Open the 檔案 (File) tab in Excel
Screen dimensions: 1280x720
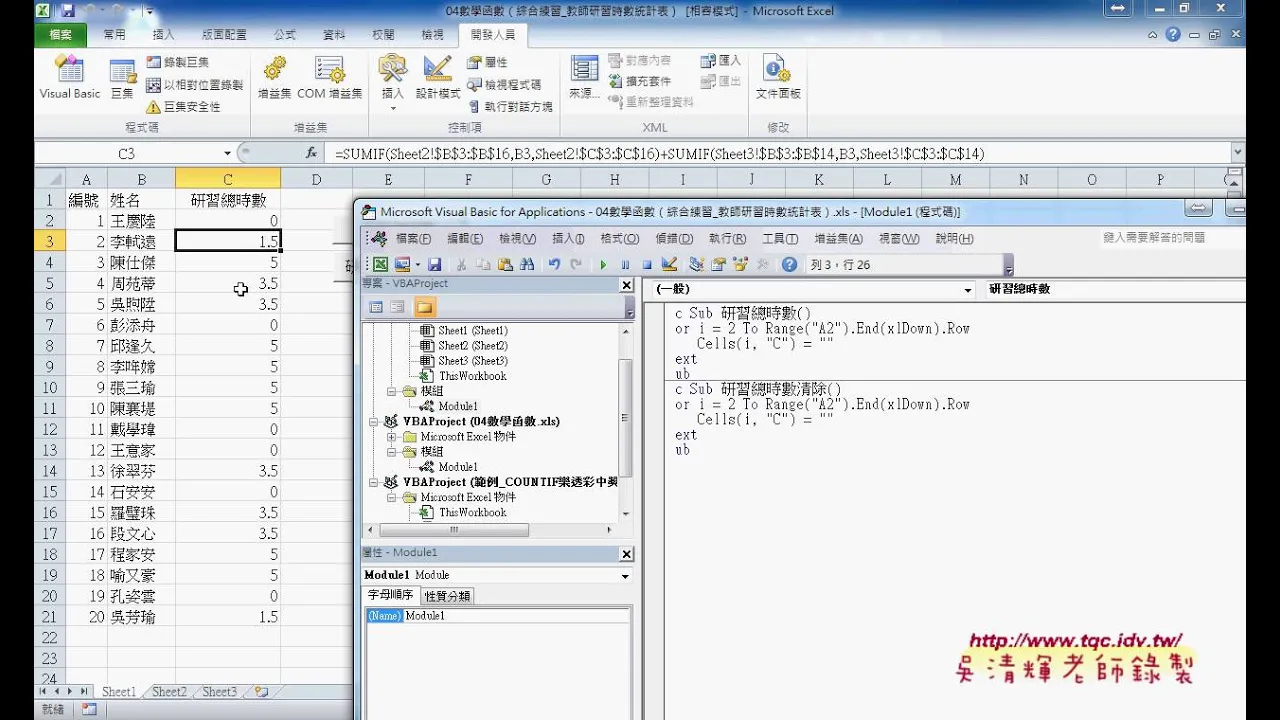point(60,34)
